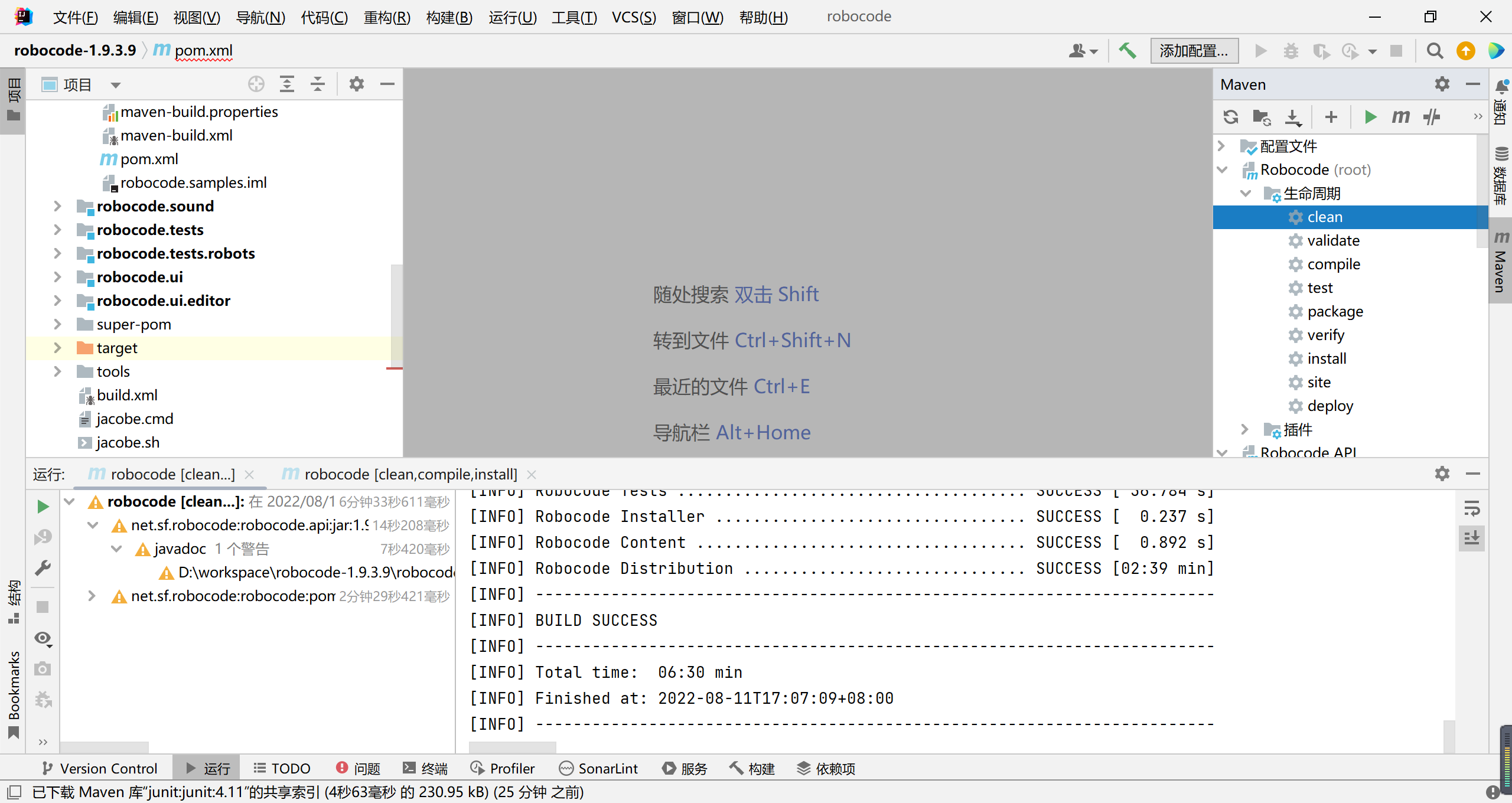The height and width of the screenshot is (803, 1512).
Task: Expand net.sf.robocode:robocode:pom node
Action: point(92,596)
